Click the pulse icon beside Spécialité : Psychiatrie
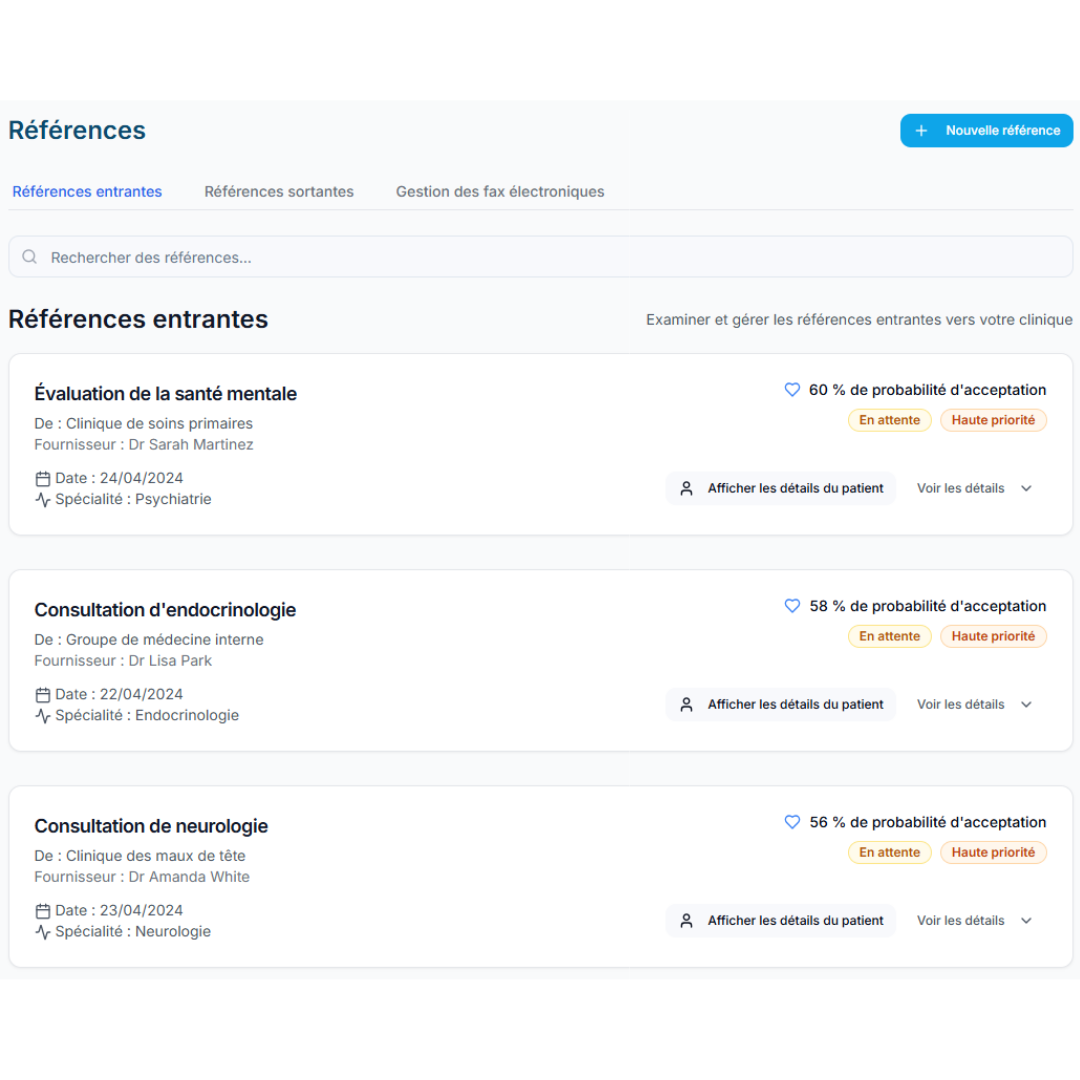This screenshot has height=1080, width=1080. click(43, 500)
